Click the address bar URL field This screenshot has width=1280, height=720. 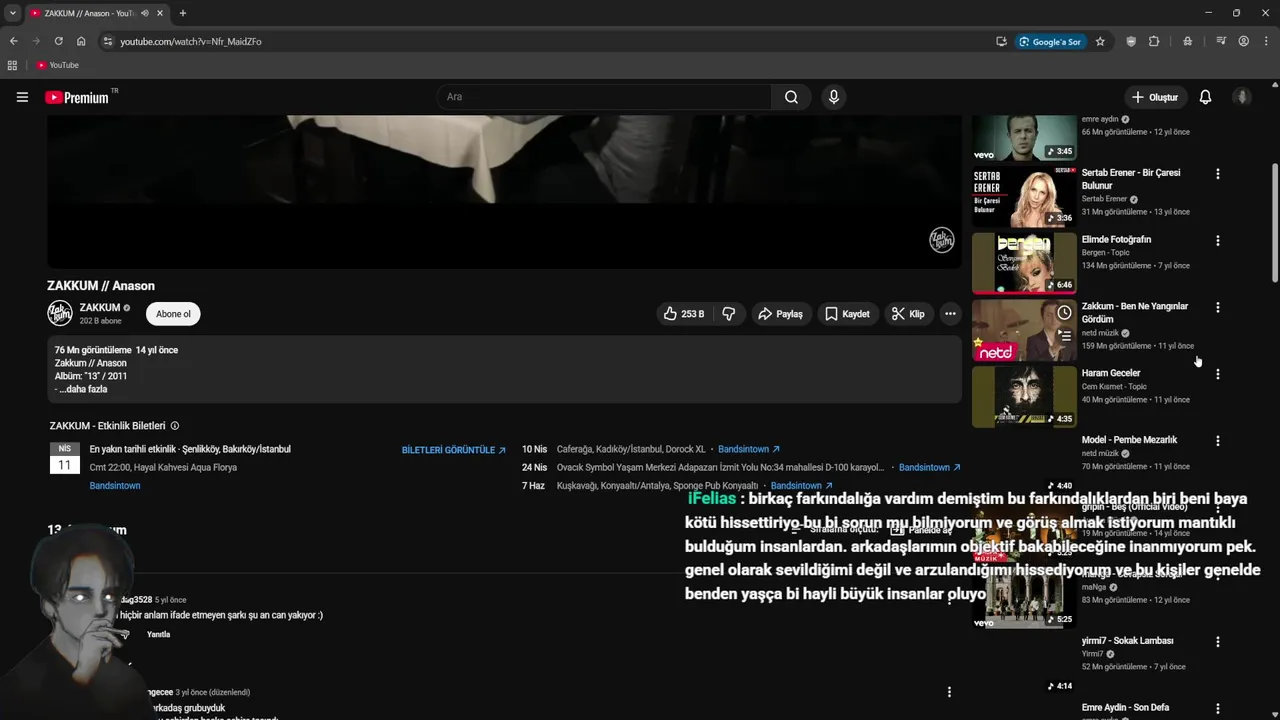[x=550, y=41]
